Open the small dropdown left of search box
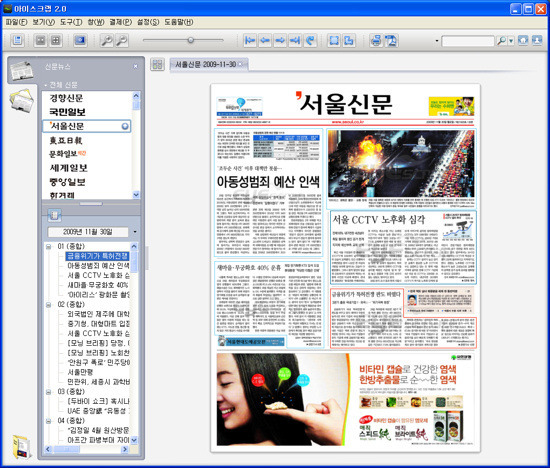This screenshot has height=468, width=550. pyautogui.click(x=437, y=41)
